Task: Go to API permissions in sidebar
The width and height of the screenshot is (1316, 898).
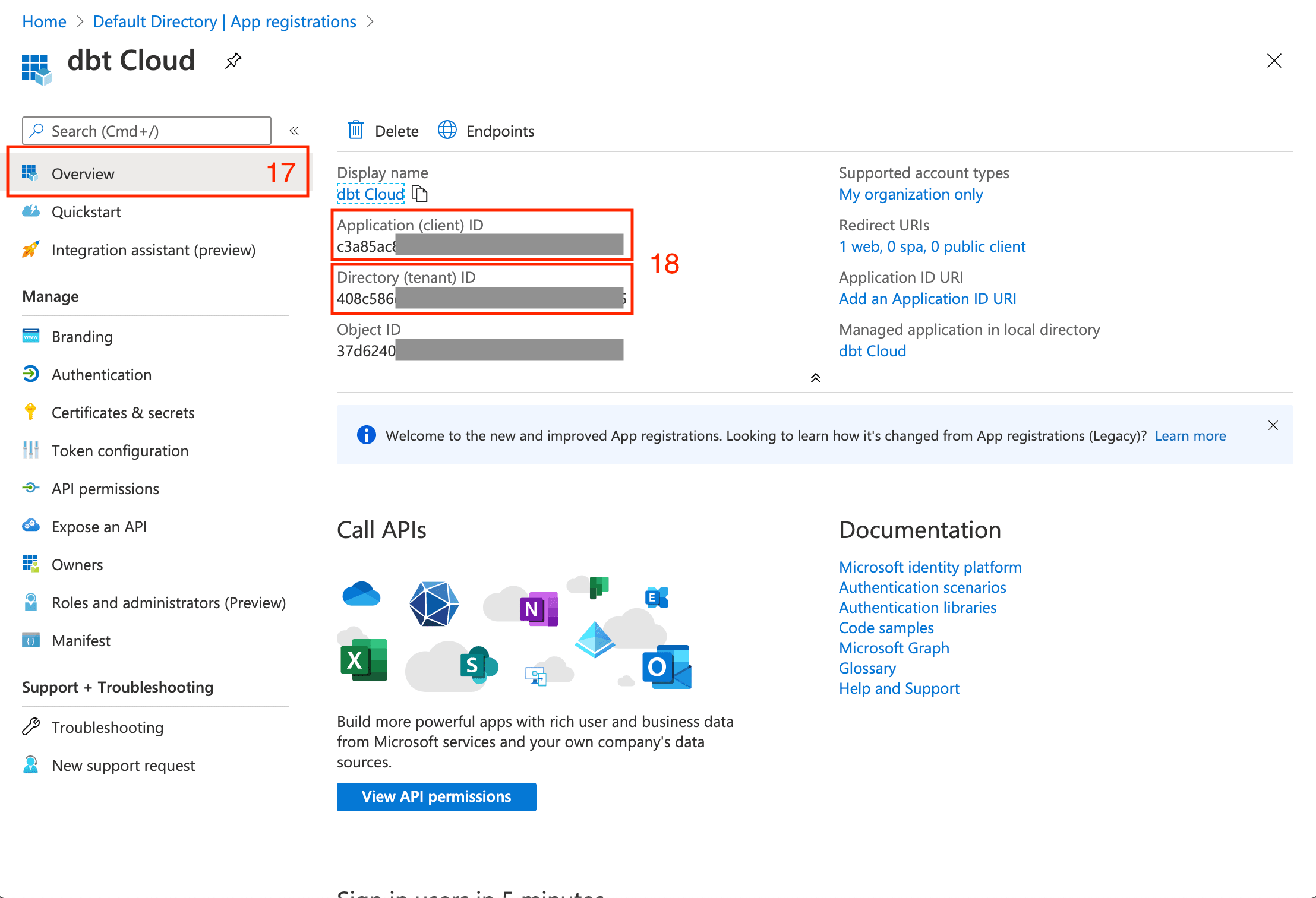Action: pos(105,489)
